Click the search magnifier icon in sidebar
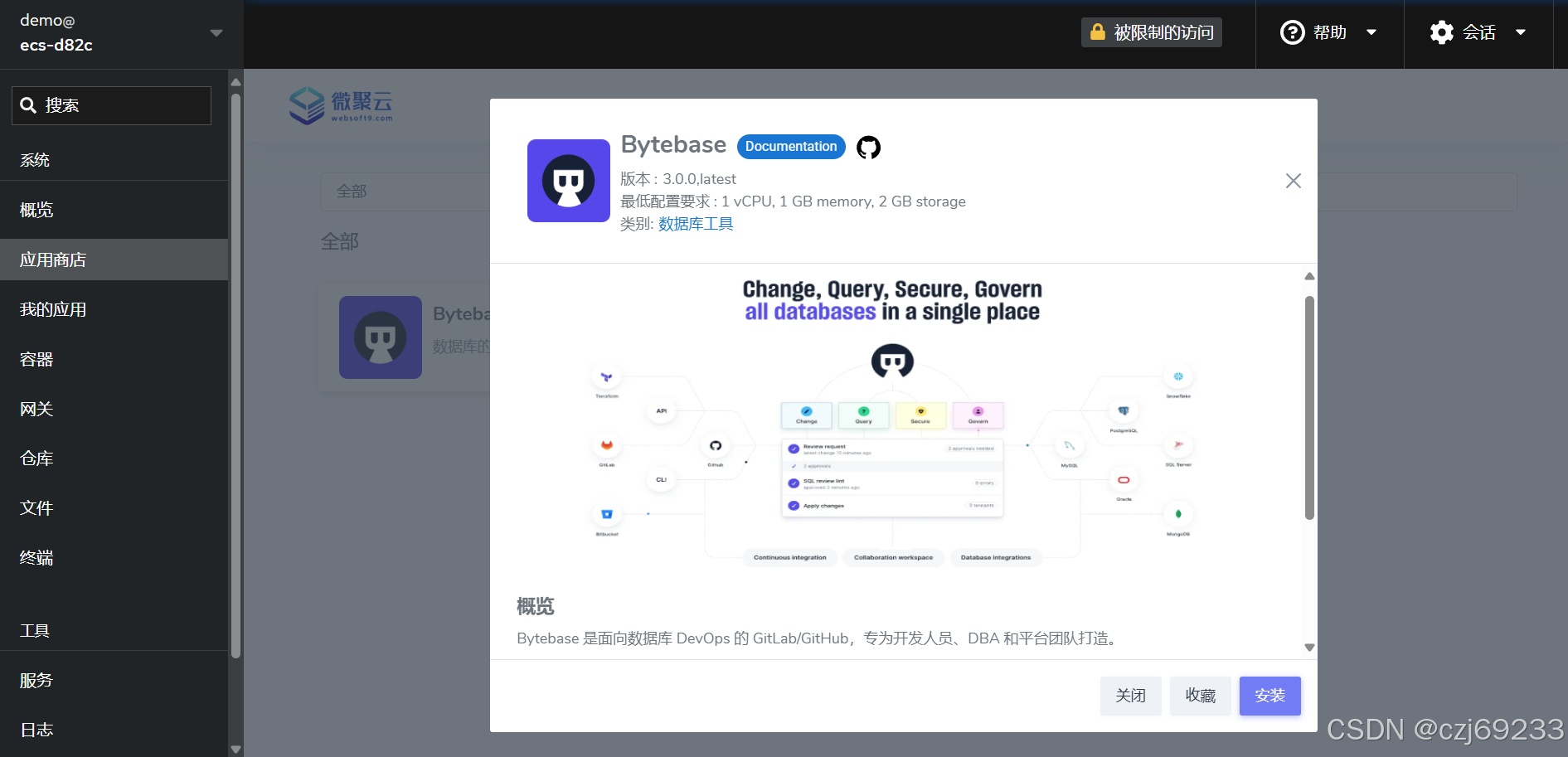This screenshot has height=757, width=1568. coord(28,105)
